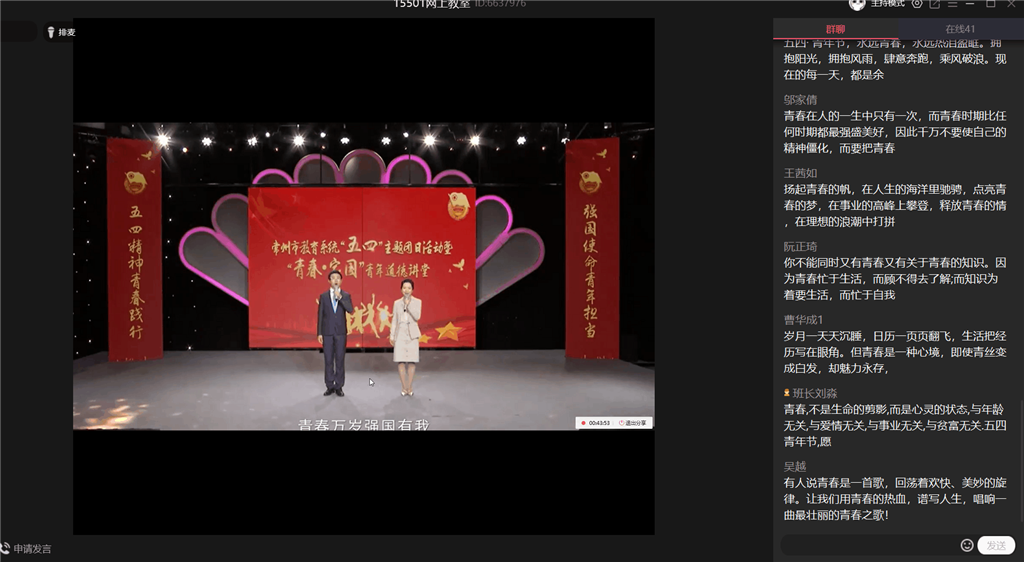Maximize the classroom window

(x=991, y=4)
